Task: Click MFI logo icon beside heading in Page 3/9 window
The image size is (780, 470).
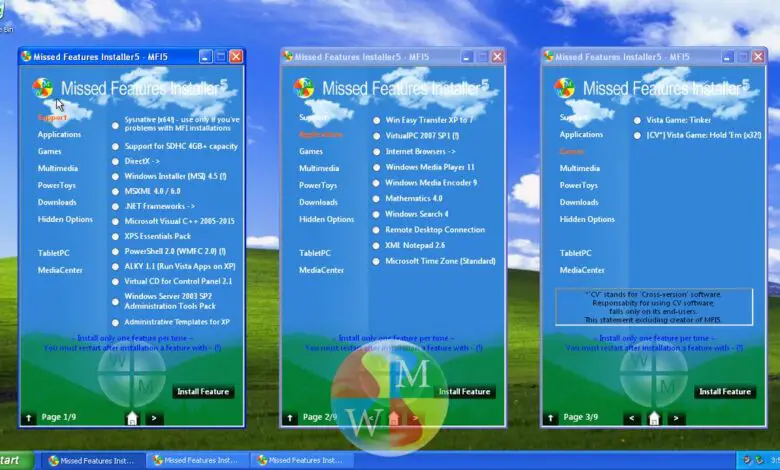Action: (x=564, y=88)
